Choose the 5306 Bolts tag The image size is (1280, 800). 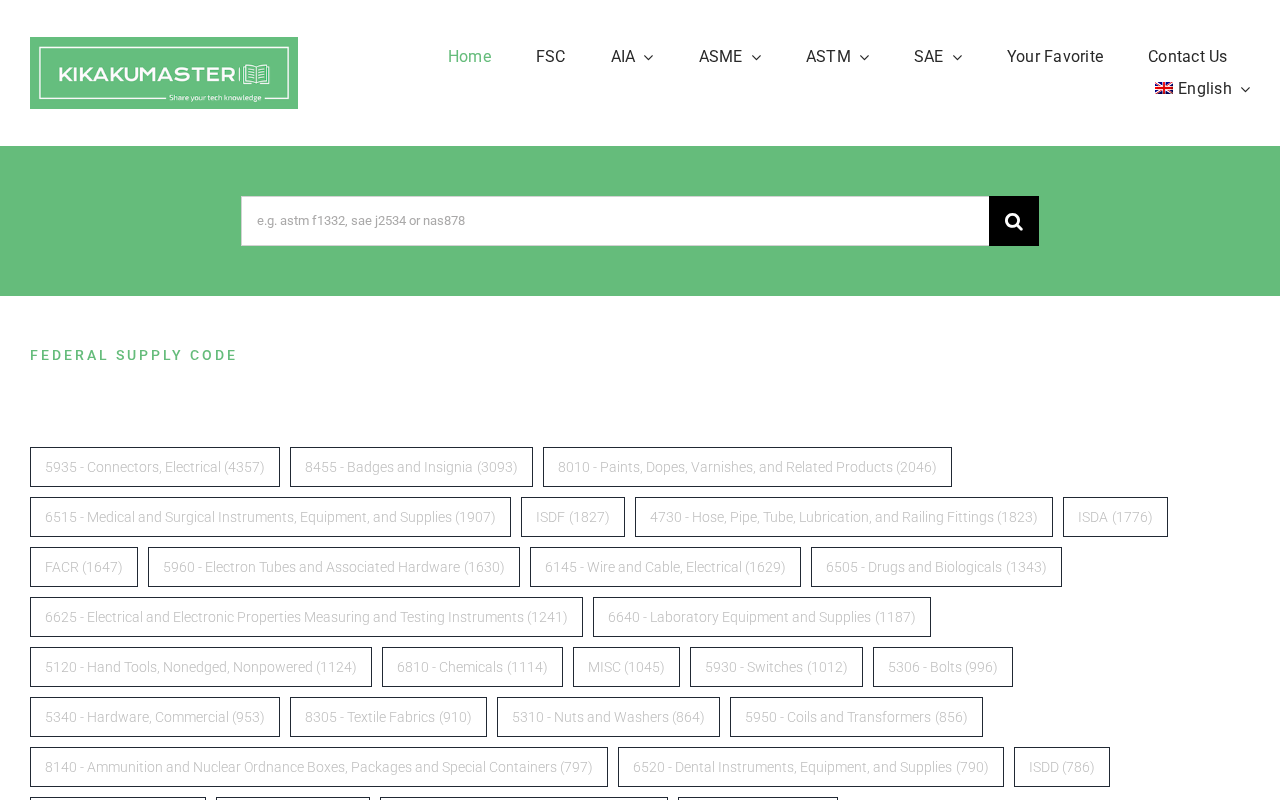(943, 667)
